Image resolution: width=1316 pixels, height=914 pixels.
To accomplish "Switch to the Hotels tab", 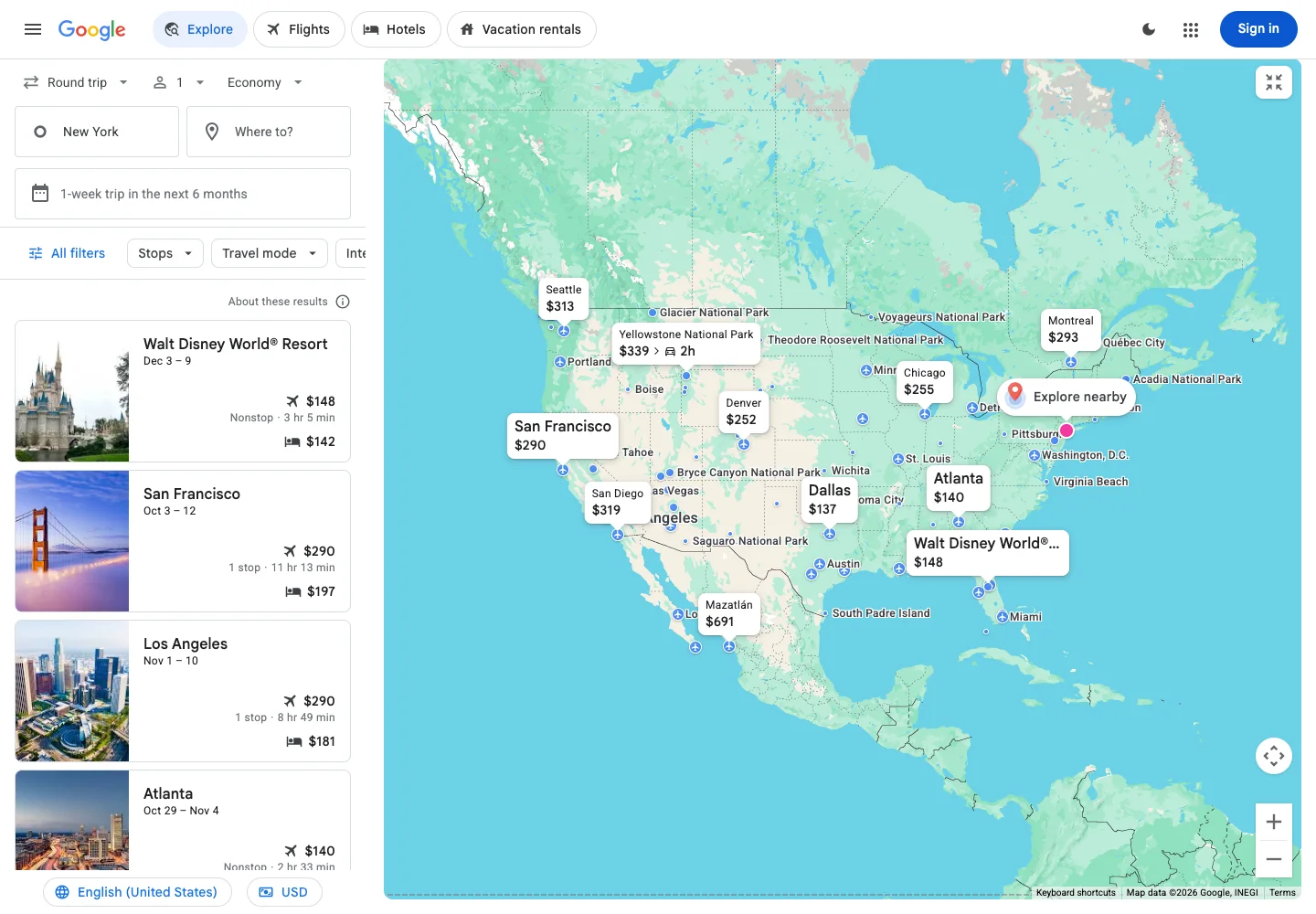I will (395, 29).
